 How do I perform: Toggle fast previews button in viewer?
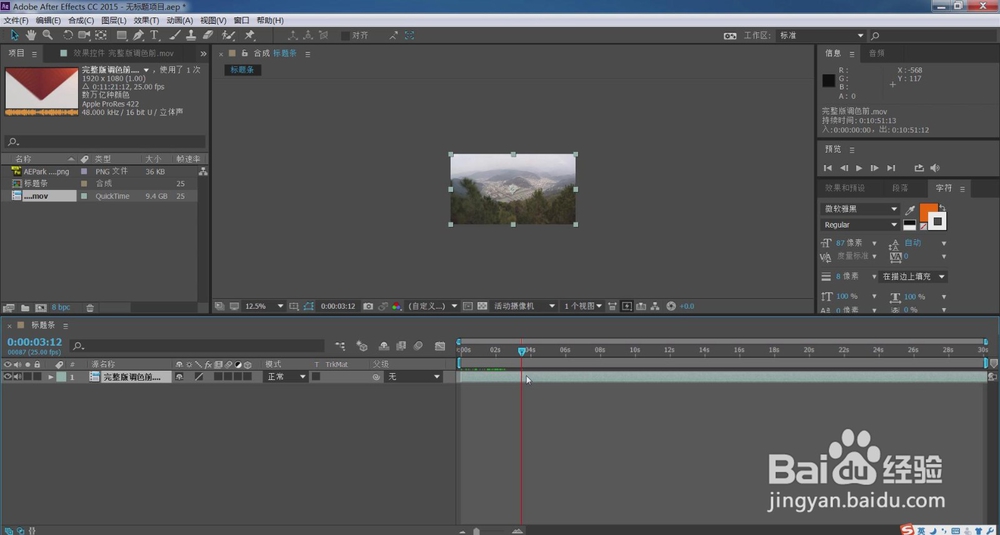click(x=627, y=306)
